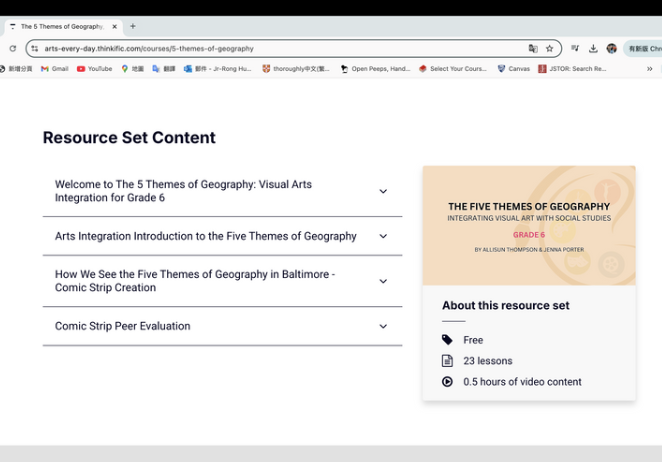
Task: Expand Arts Integration Introduction section chevron
Action: (383, 237)
